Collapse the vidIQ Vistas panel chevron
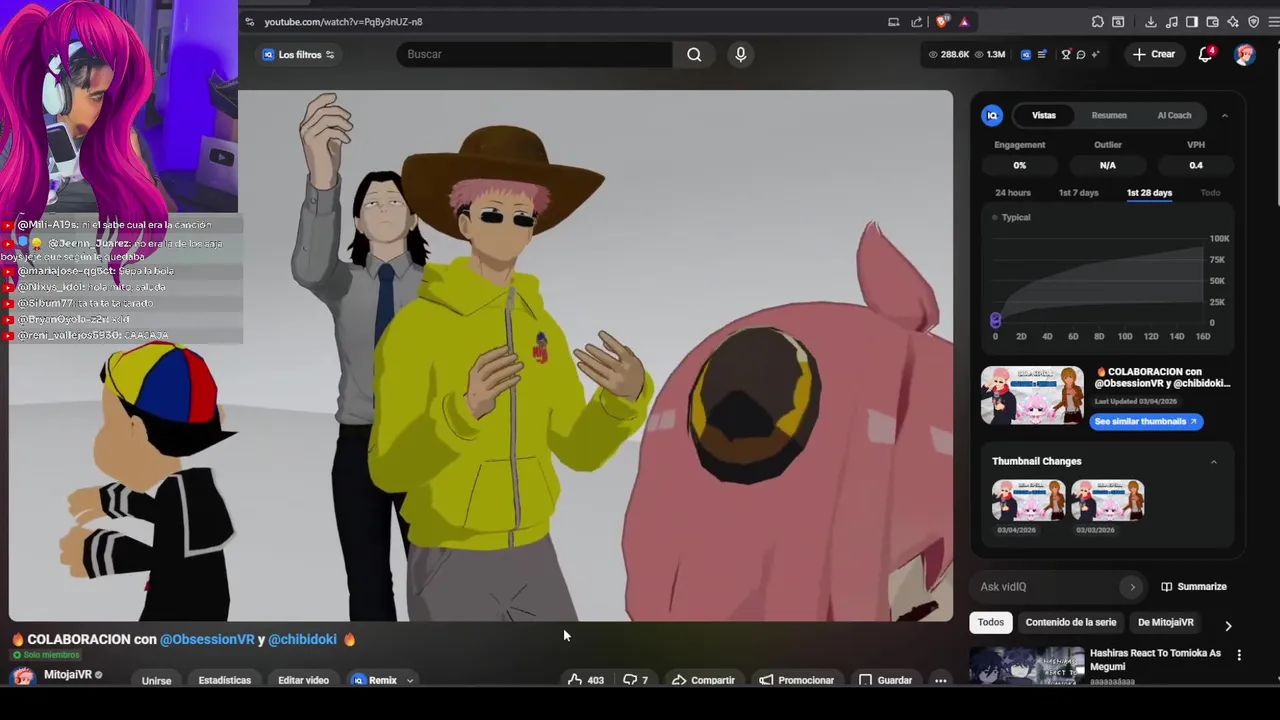Screen dimensions: 1280x720 point(1224,116)
